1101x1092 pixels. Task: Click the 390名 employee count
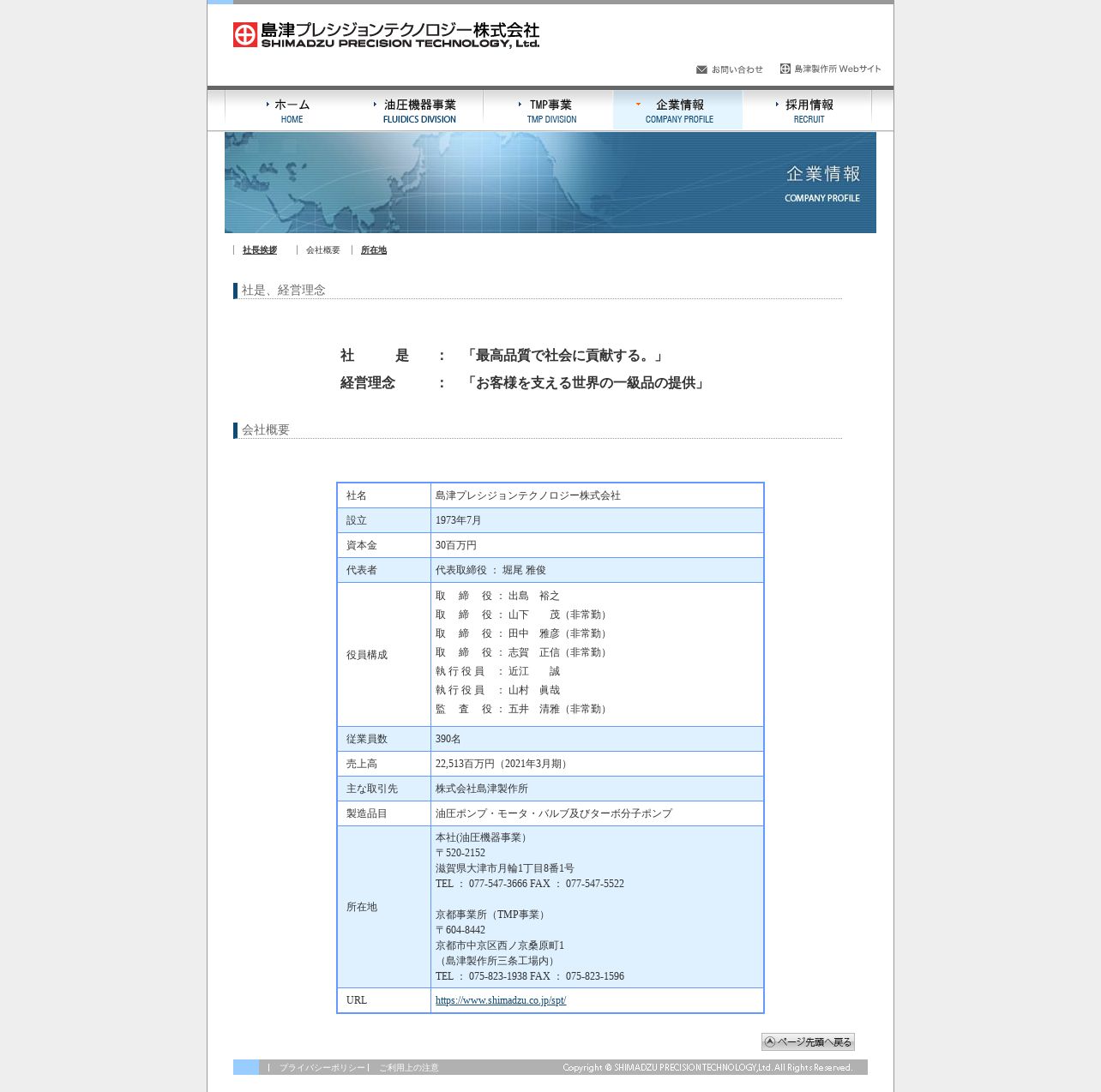[448, 739]
